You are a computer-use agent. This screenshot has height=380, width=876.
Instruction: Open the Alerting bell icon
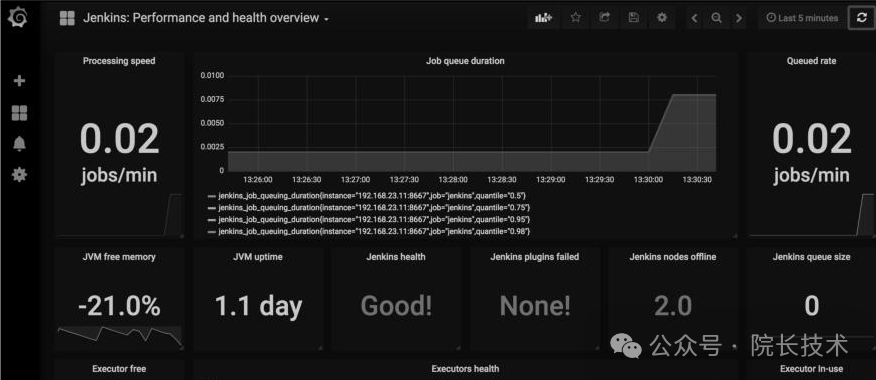[19, 144]
